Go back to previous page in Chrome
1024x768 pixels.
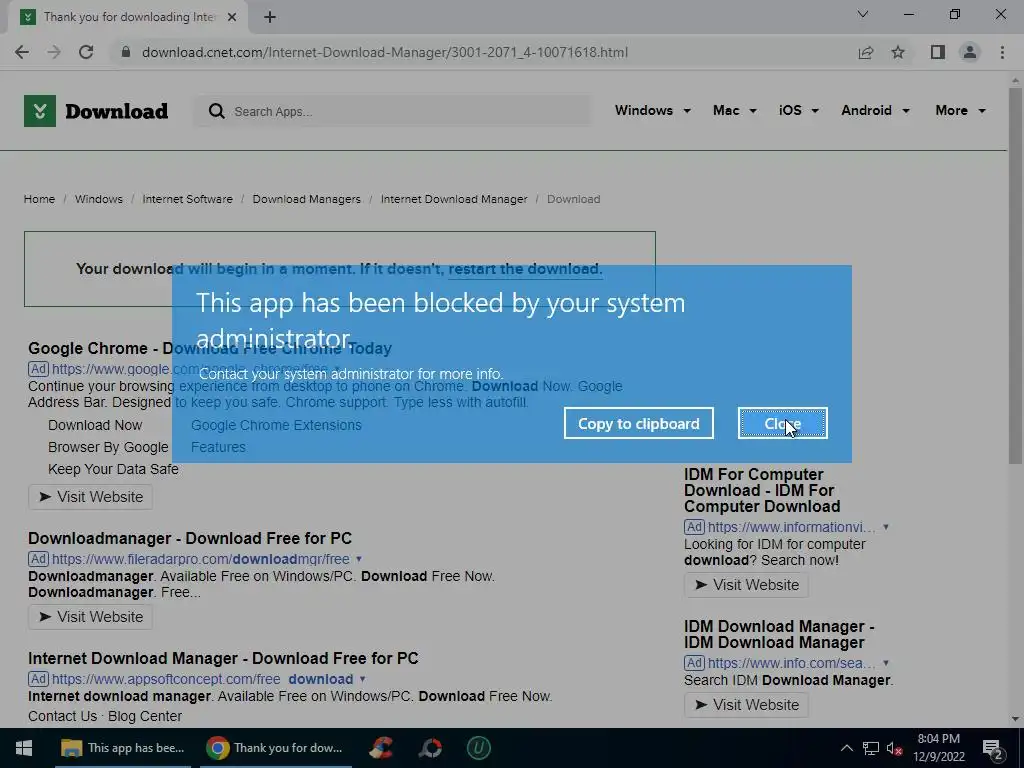(x=22, y=52)
